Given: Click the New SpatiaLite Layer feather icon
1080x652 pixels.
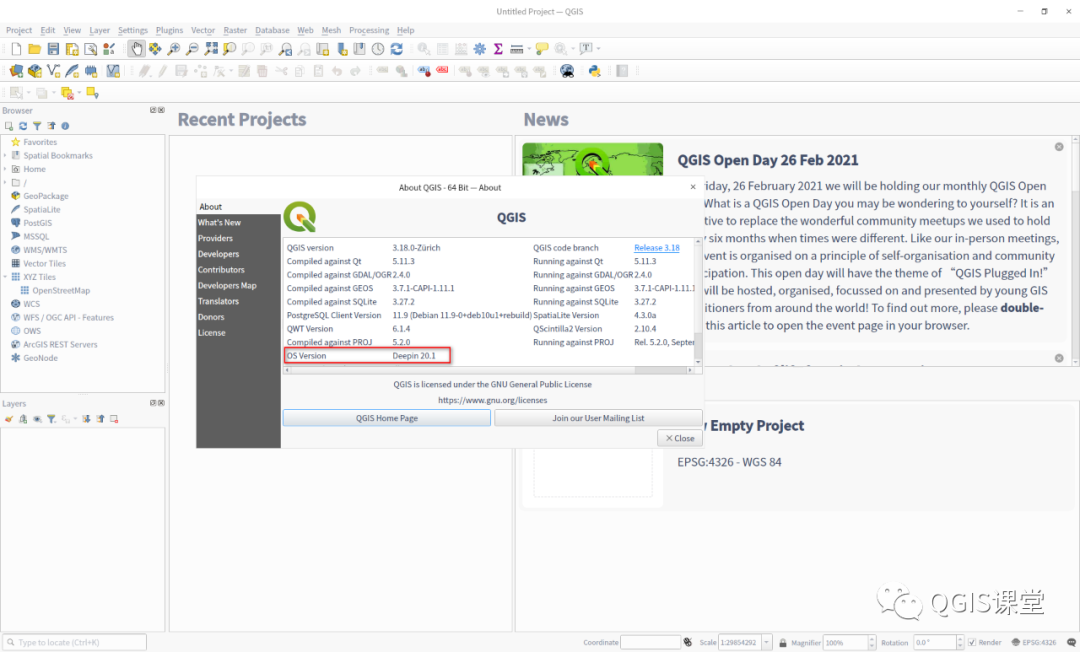Looking at the screenshot, I should coord(72,71).
